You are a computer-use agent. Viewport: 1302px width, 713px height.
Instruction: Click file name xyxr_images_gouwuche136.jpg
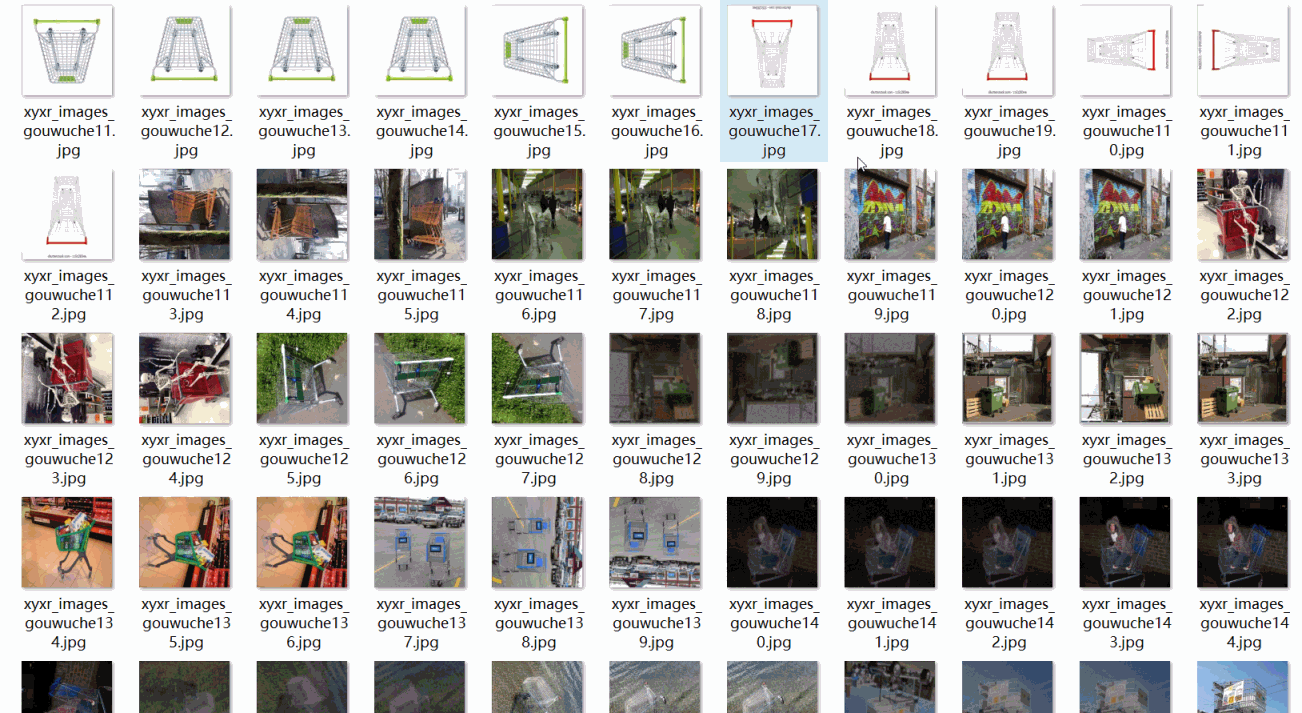(x=303, y=623)
